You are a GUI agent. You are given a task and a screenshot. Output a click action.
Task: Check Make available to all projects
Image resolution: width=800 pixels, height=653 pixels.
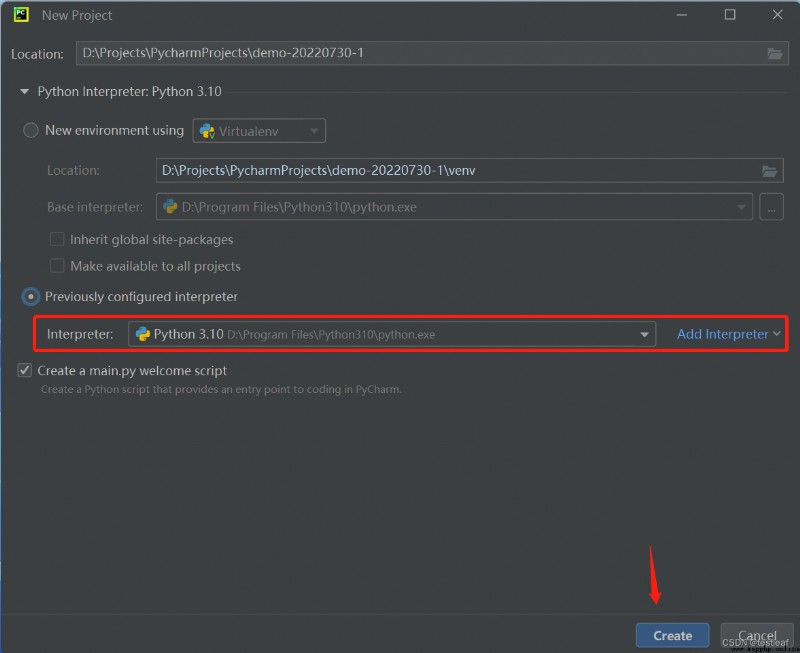tap(57, 266)
